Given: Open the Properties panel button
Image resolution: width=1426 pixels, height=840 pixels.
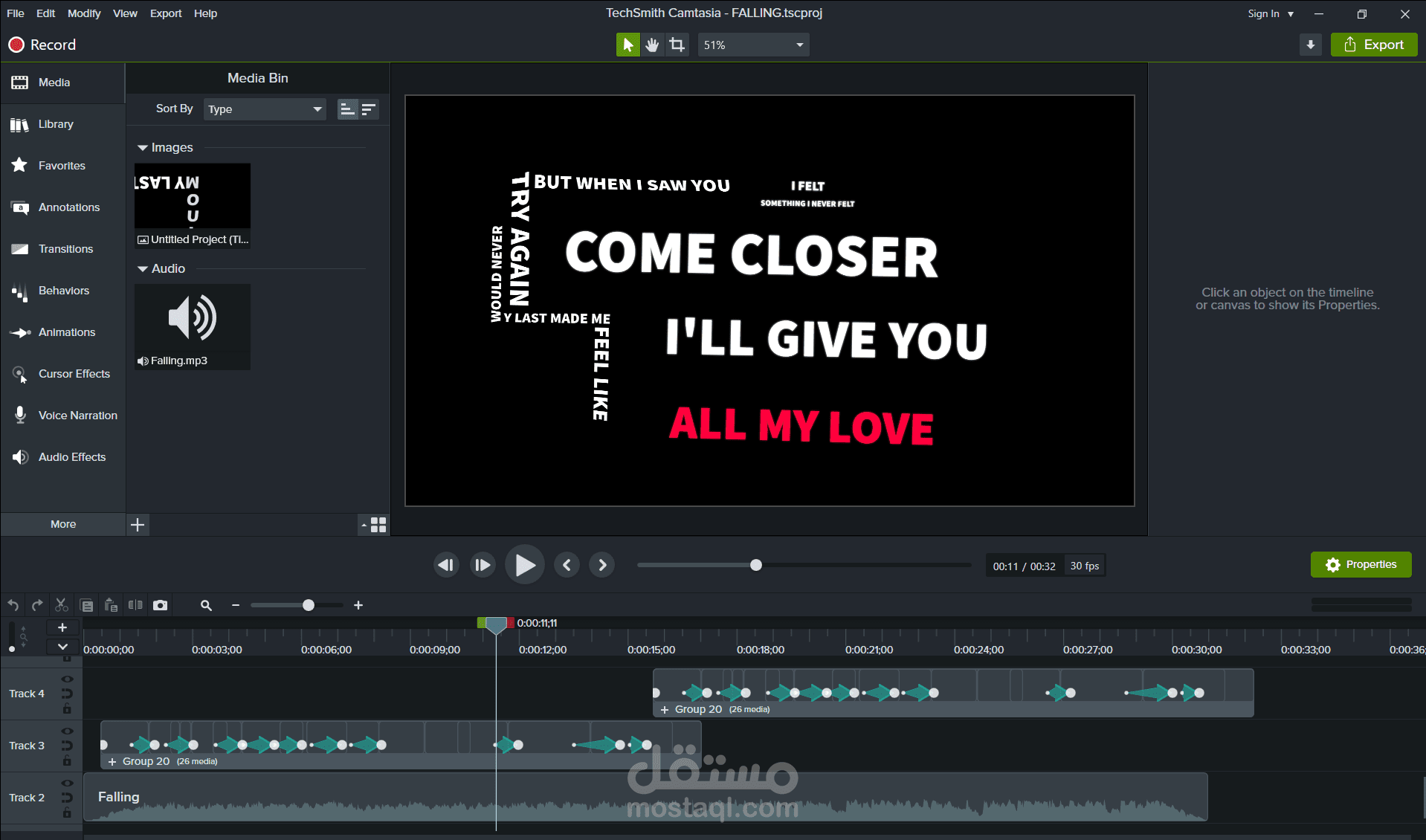Looking at the screenshot, I should (x=1361, y=565).
